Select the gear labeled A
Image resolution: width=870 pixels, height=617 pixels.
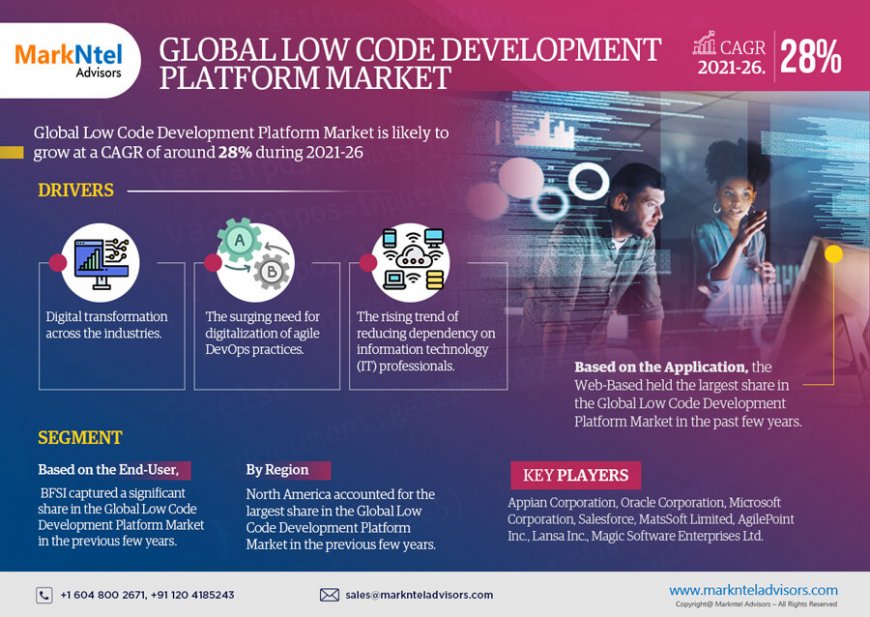(x=239, y=238)
